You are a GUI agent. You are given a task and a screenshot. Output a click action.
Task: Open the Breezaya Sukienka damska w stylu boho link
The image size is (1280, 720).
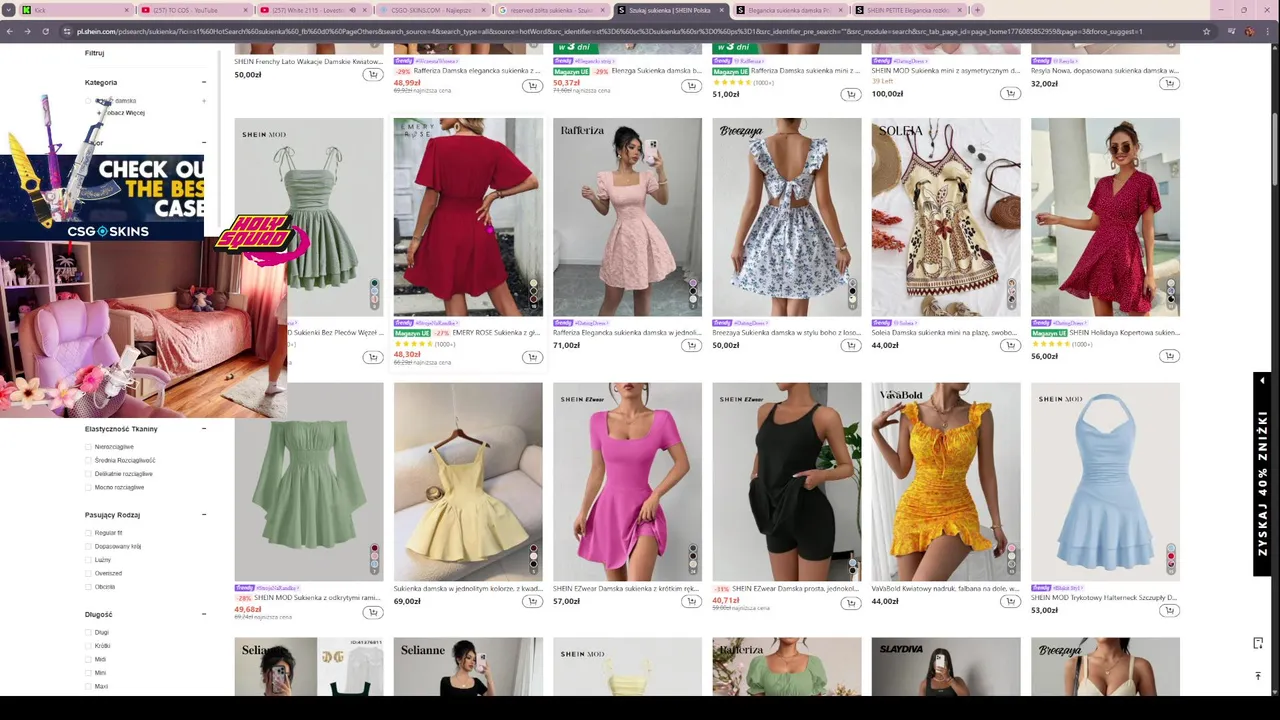786,333
